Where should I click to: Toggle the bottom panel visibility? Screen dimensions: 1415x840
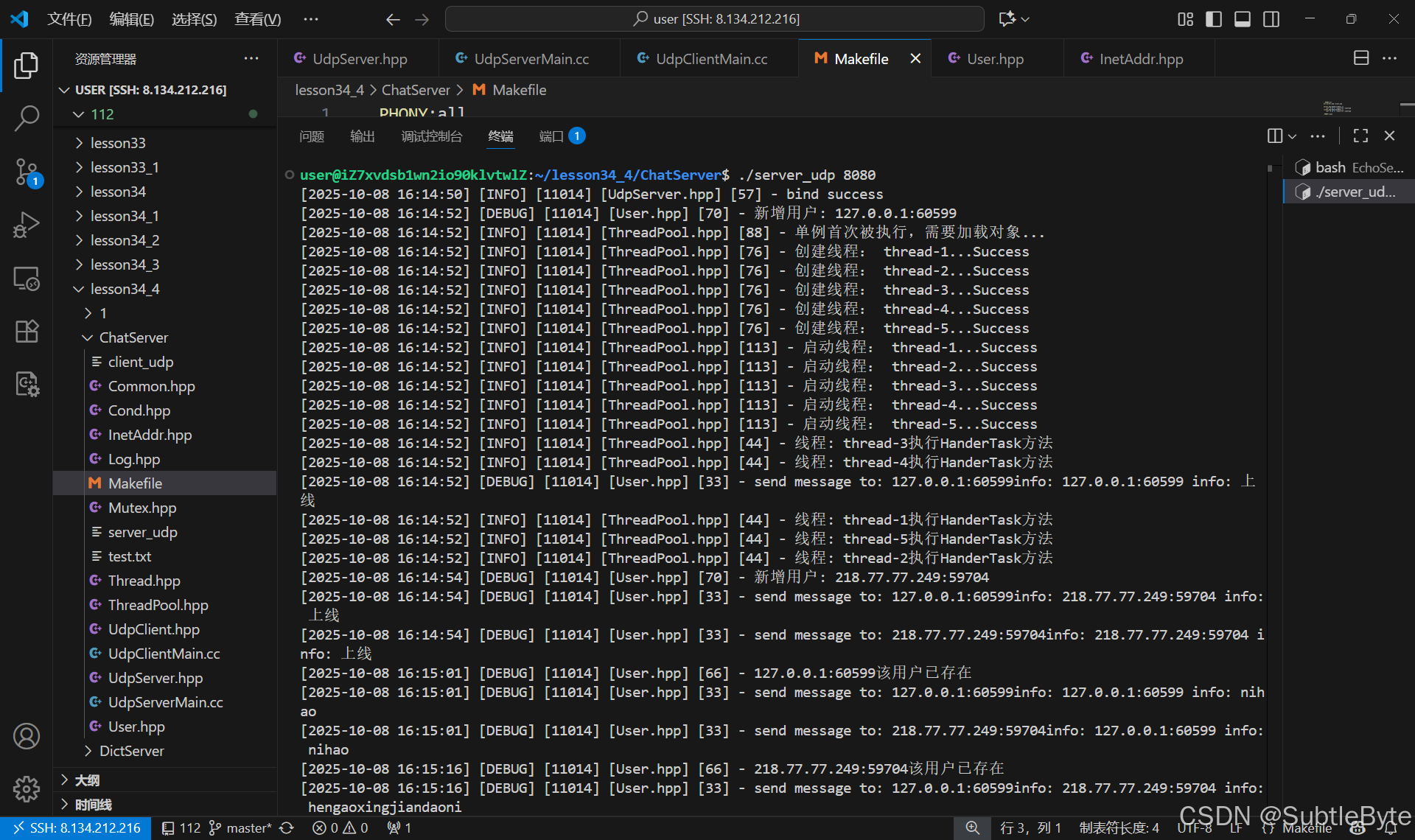pos(1242,19)
